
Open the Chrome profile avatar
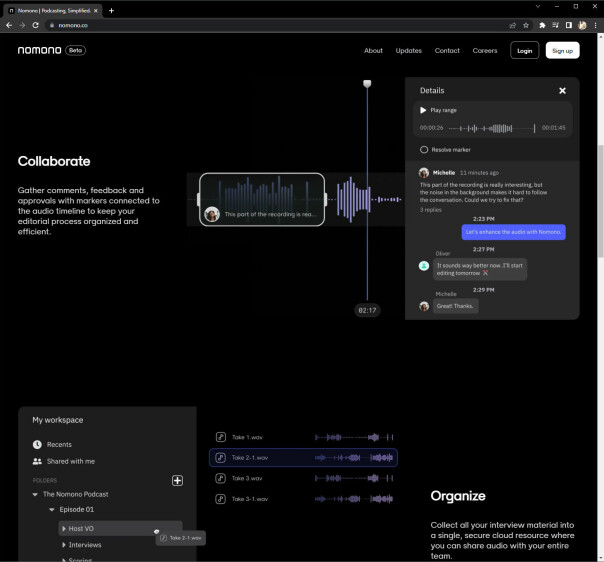[x=582, y=25]
